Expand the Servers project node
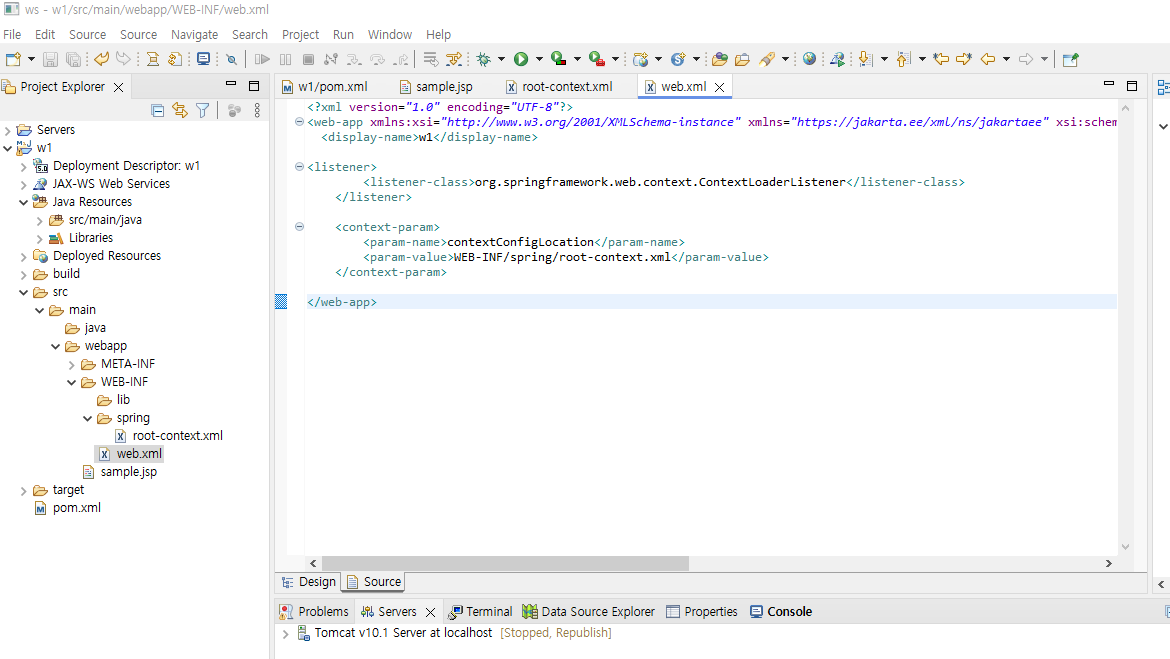This screenshot has width=1170, height=659. tap(7, 130)
